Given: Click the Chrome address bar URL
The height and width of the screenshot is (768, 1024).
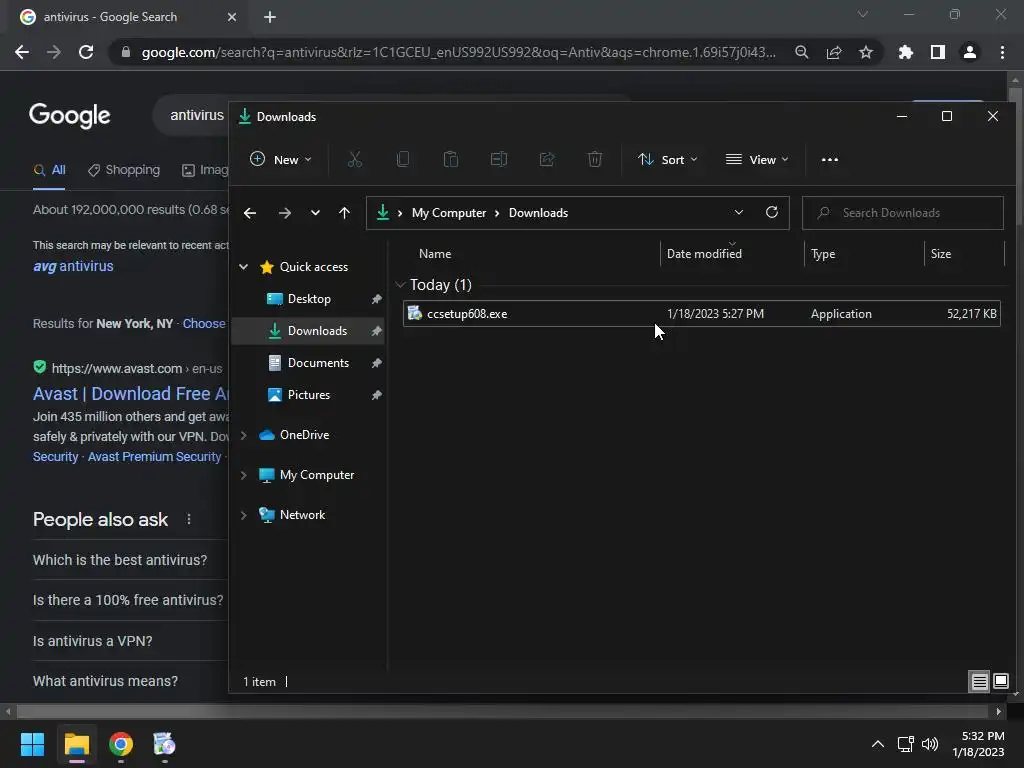Looking at the screenshot, I should pos(458,52).
